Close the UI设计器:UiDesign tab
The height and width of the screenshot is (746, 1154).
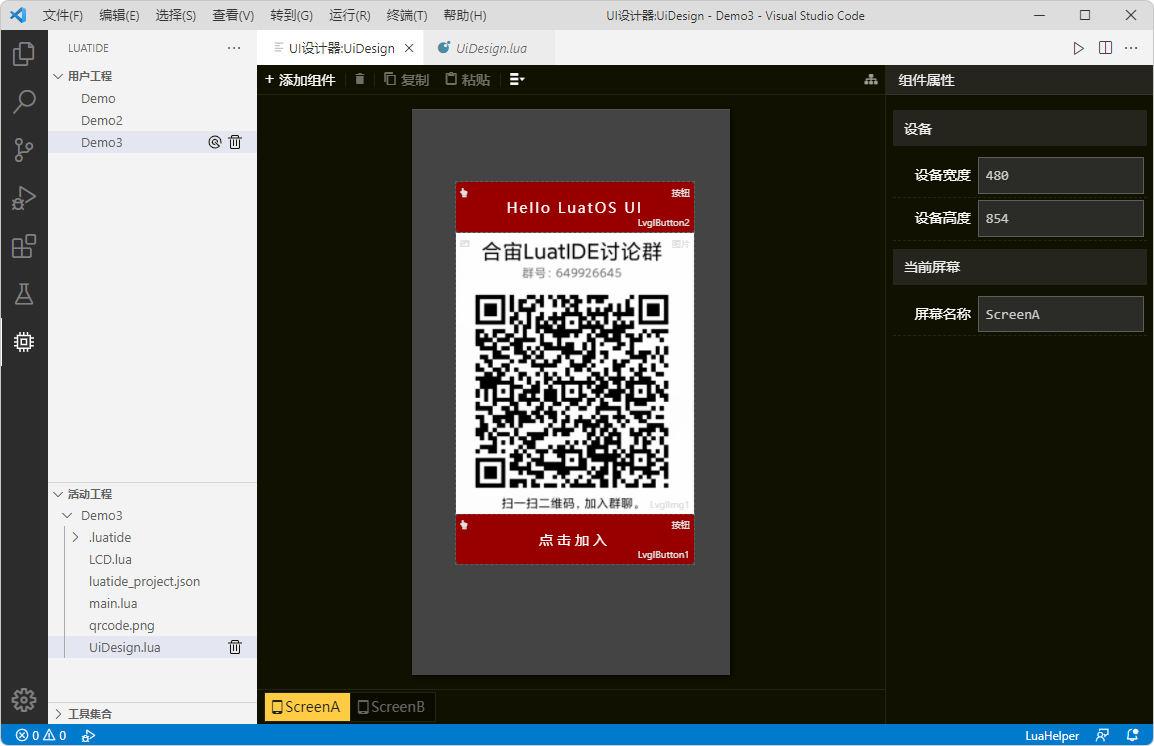(x=409, y=48)
